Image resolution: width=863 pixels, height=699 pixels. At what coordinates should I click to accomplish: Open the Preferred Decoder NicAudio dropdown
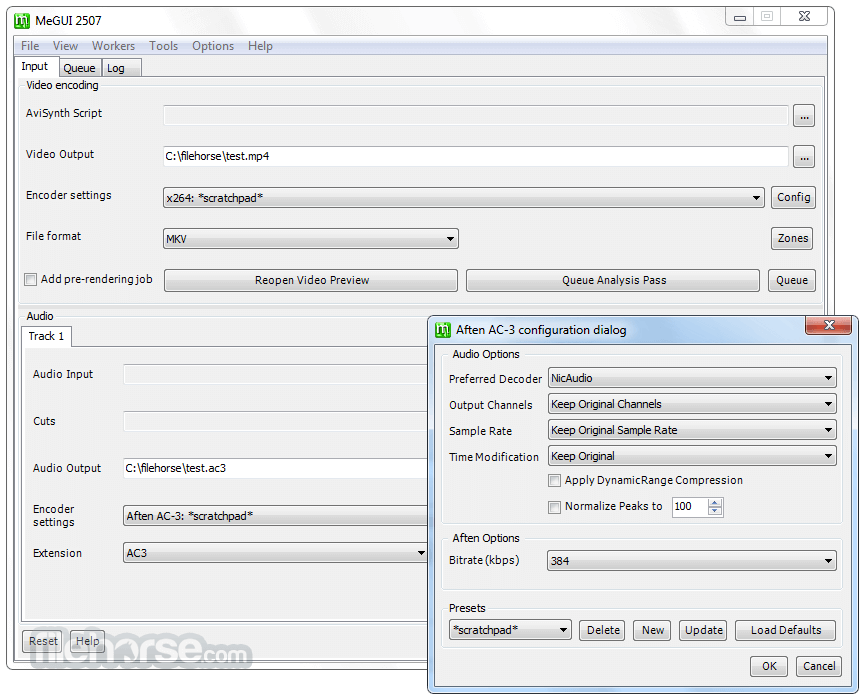tap(692, 378)
